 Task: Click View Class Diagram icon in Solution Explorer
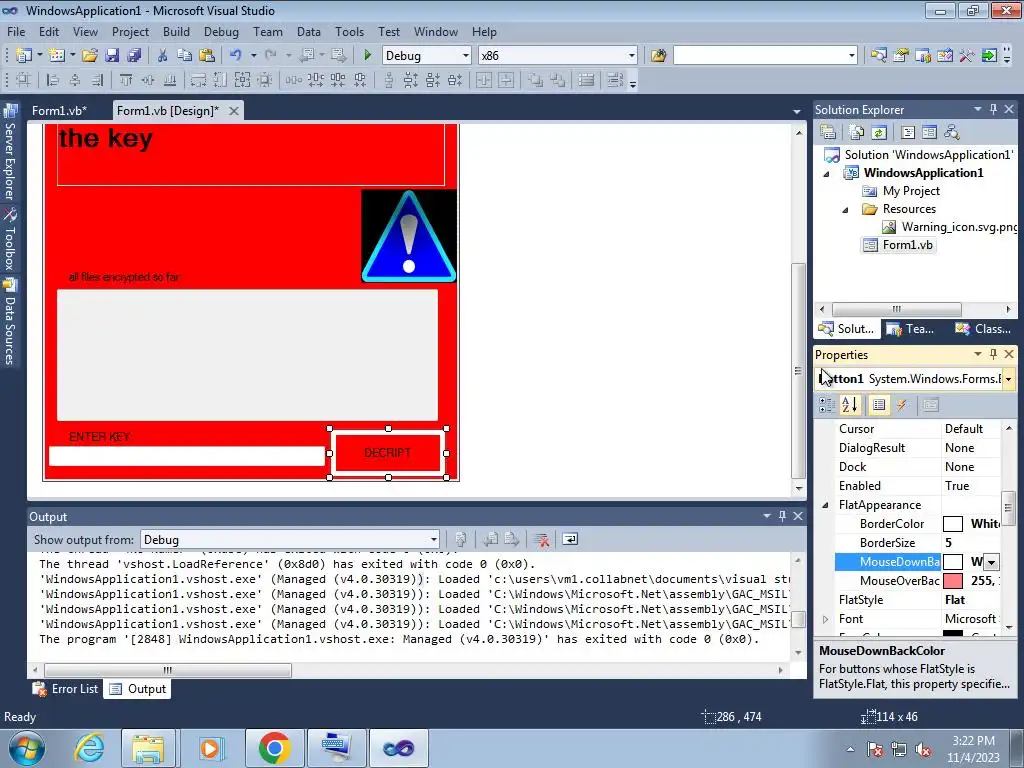coord(952,133)
